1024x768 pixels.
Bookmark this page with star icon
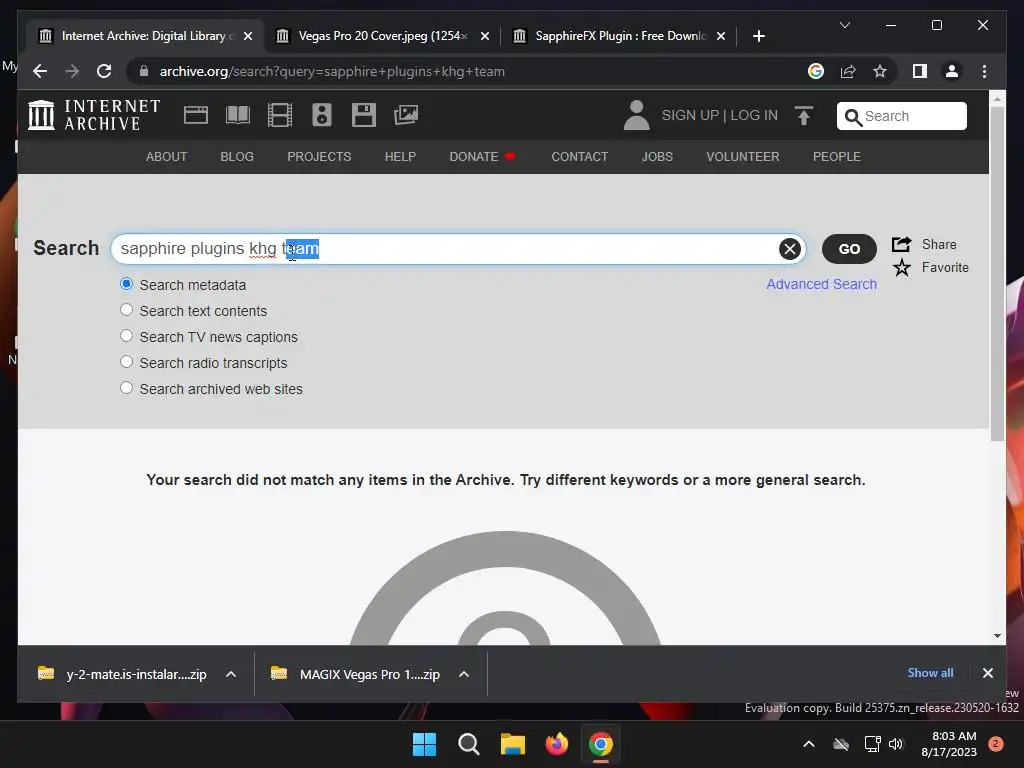(880, 71)
